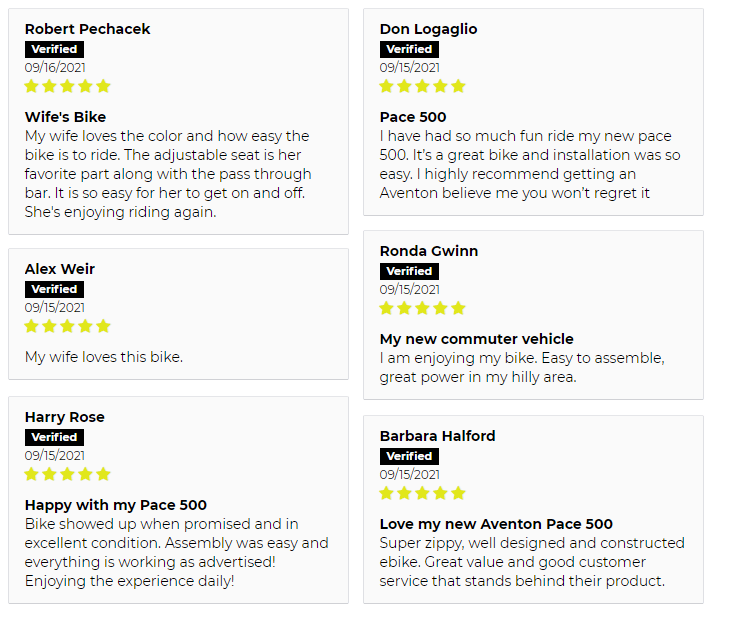Click the Verified badge under Harry Rose

coord(54,437)
